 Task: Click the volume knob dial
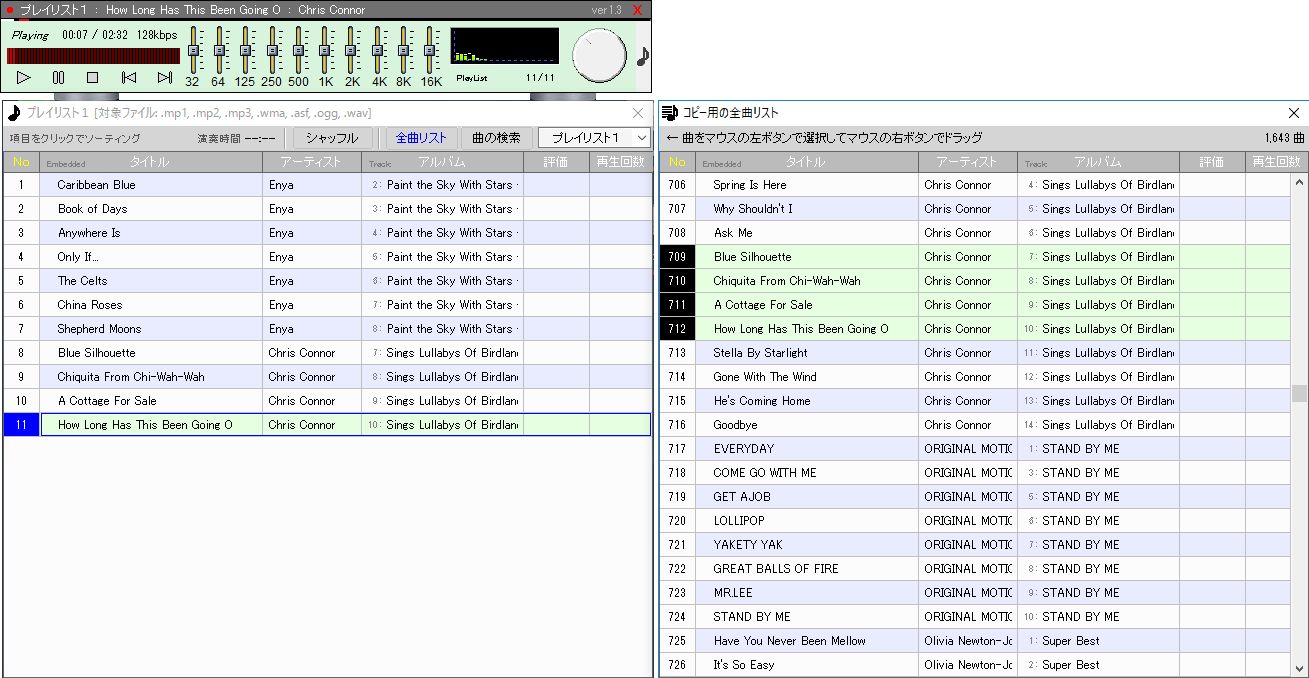point(599,55)
